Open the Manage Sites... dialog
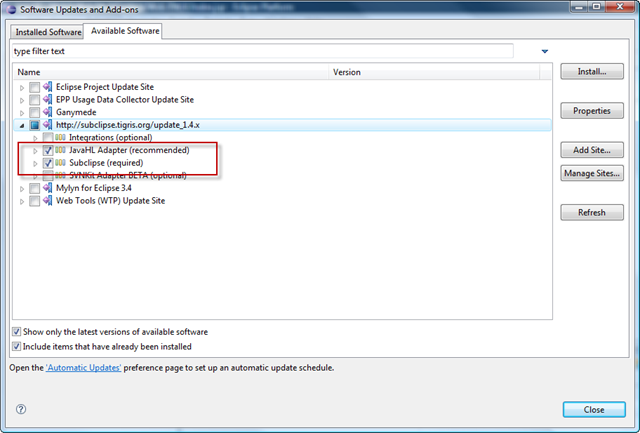 tap(592, 173)
